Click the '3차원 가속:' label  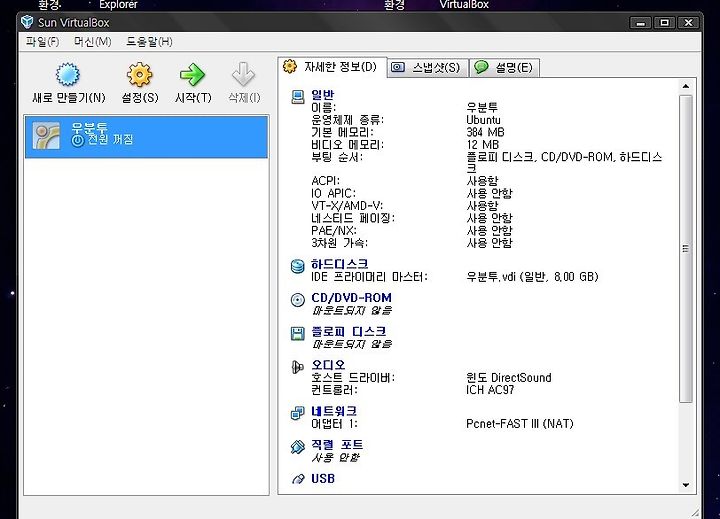pyautogui.click(x=339, y=243)
